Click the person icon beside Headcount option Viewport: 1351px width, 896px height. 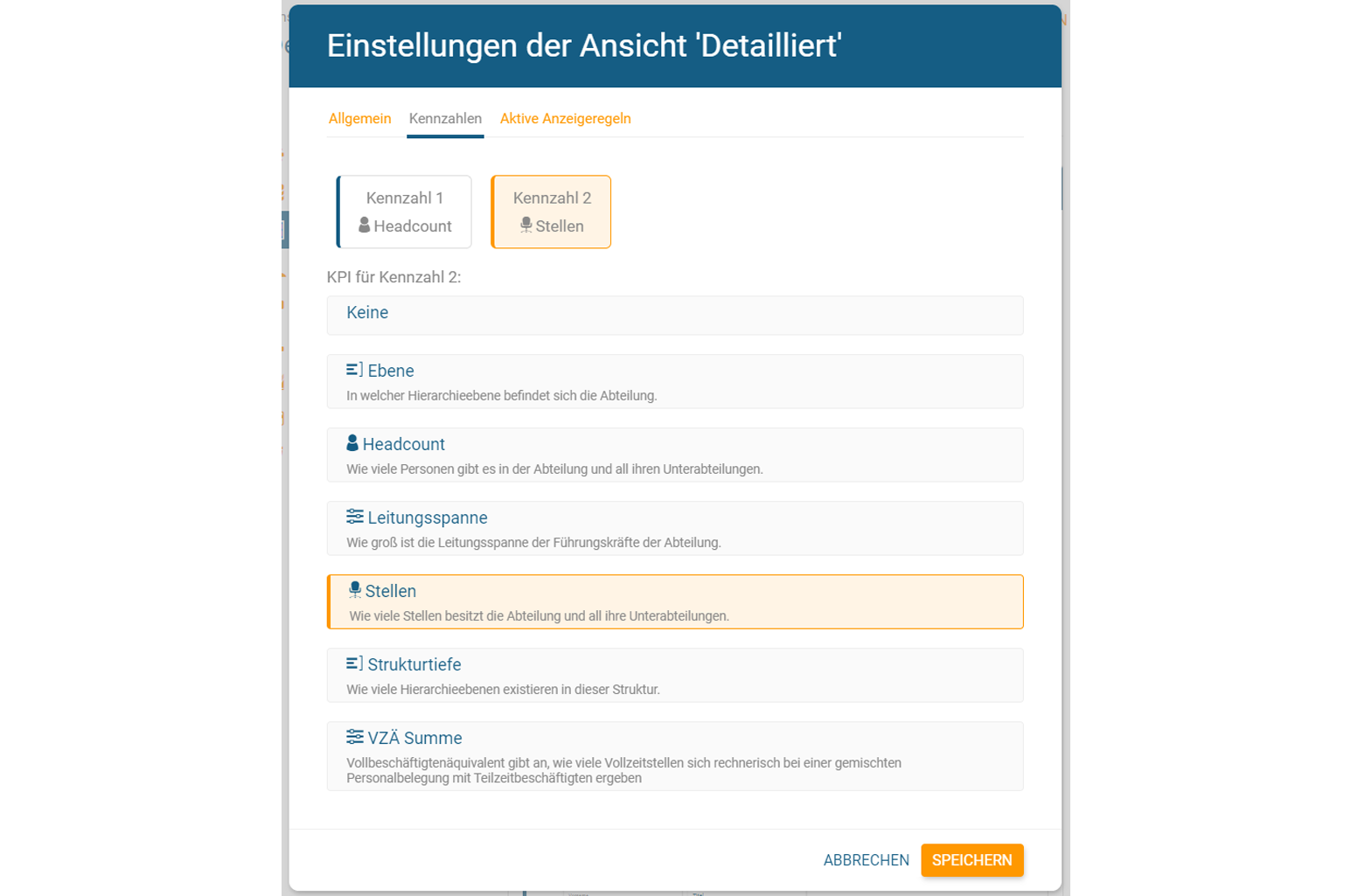352,443
